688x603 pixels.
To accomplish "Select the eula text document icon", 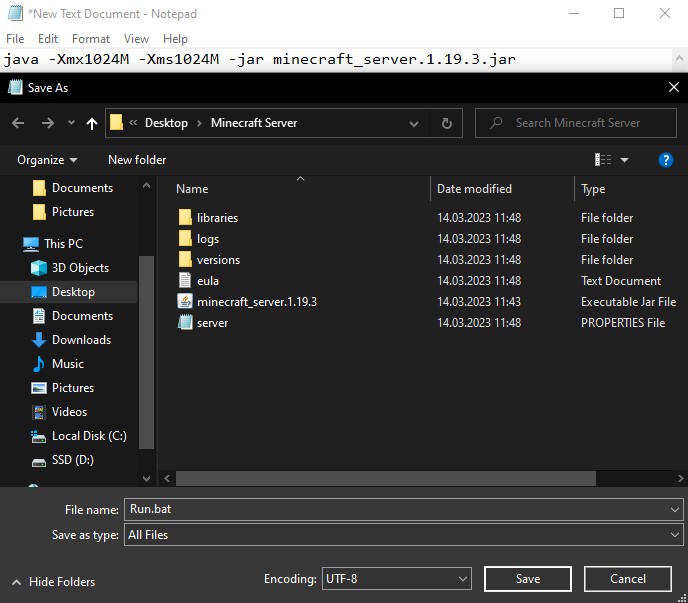I will point(185,280).
